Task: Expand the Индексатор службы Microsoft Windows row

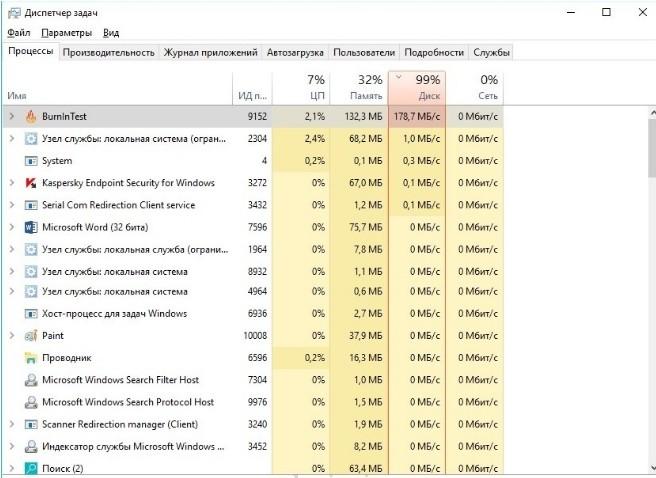Action: 12,446
